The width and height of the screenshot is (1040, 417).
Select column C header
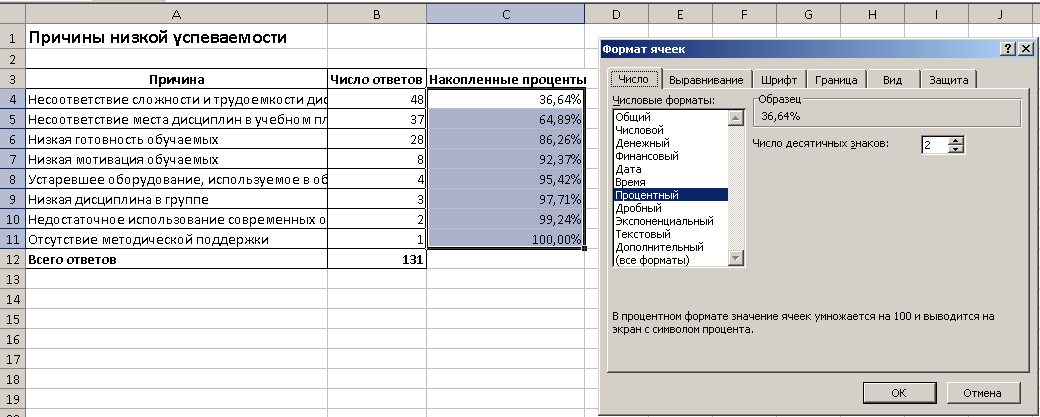coord(505,14)
